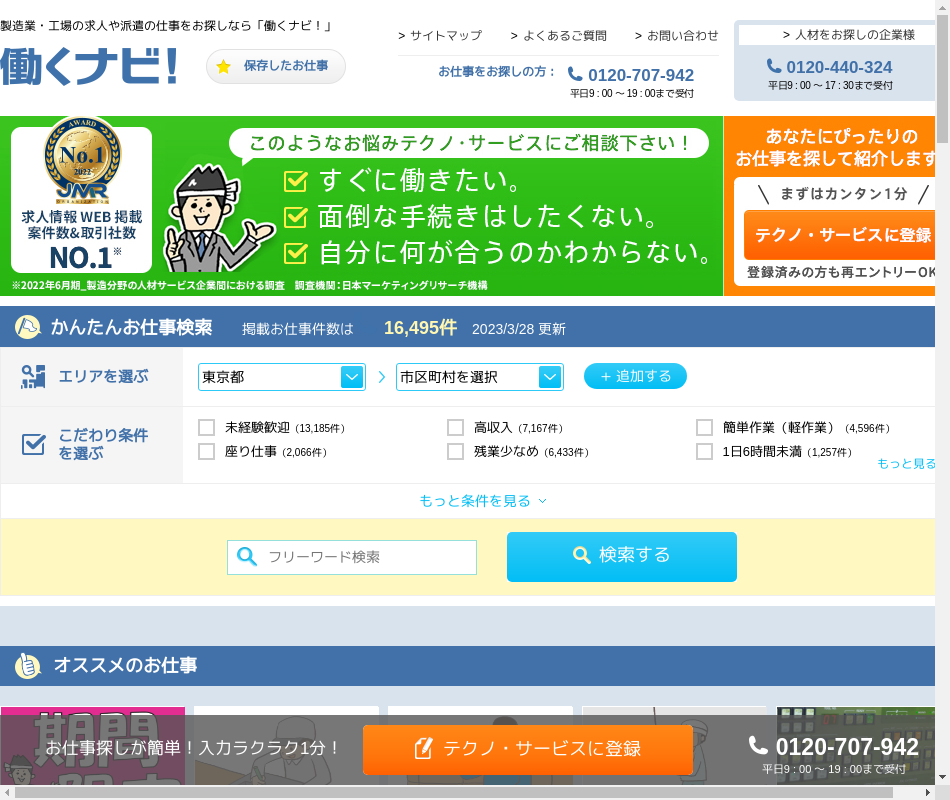The image size is (950, 800).
Task: Open the 東京都 prefecture dropdown
Action: [282, 377]
